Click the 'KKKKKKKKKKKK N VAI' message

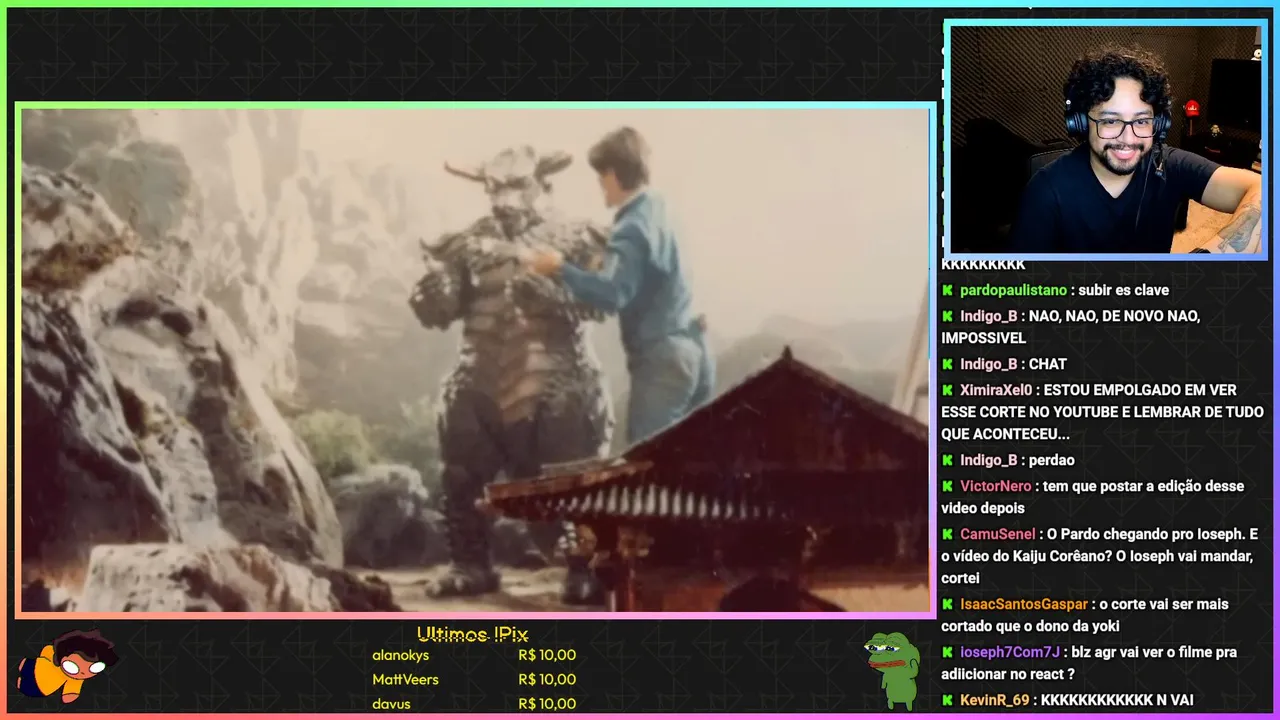pos(1117,701)
